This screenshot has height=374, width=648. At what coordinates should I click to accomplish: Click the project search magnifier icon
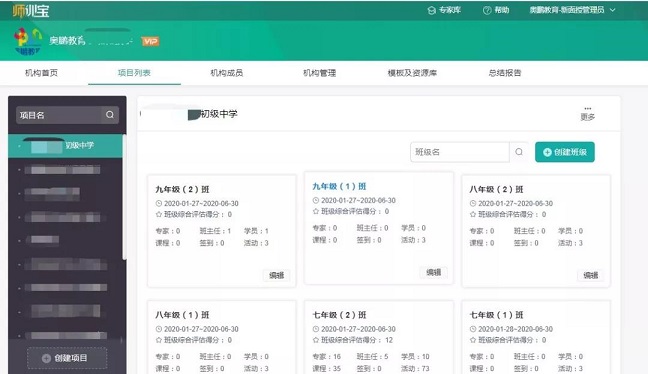110,115
